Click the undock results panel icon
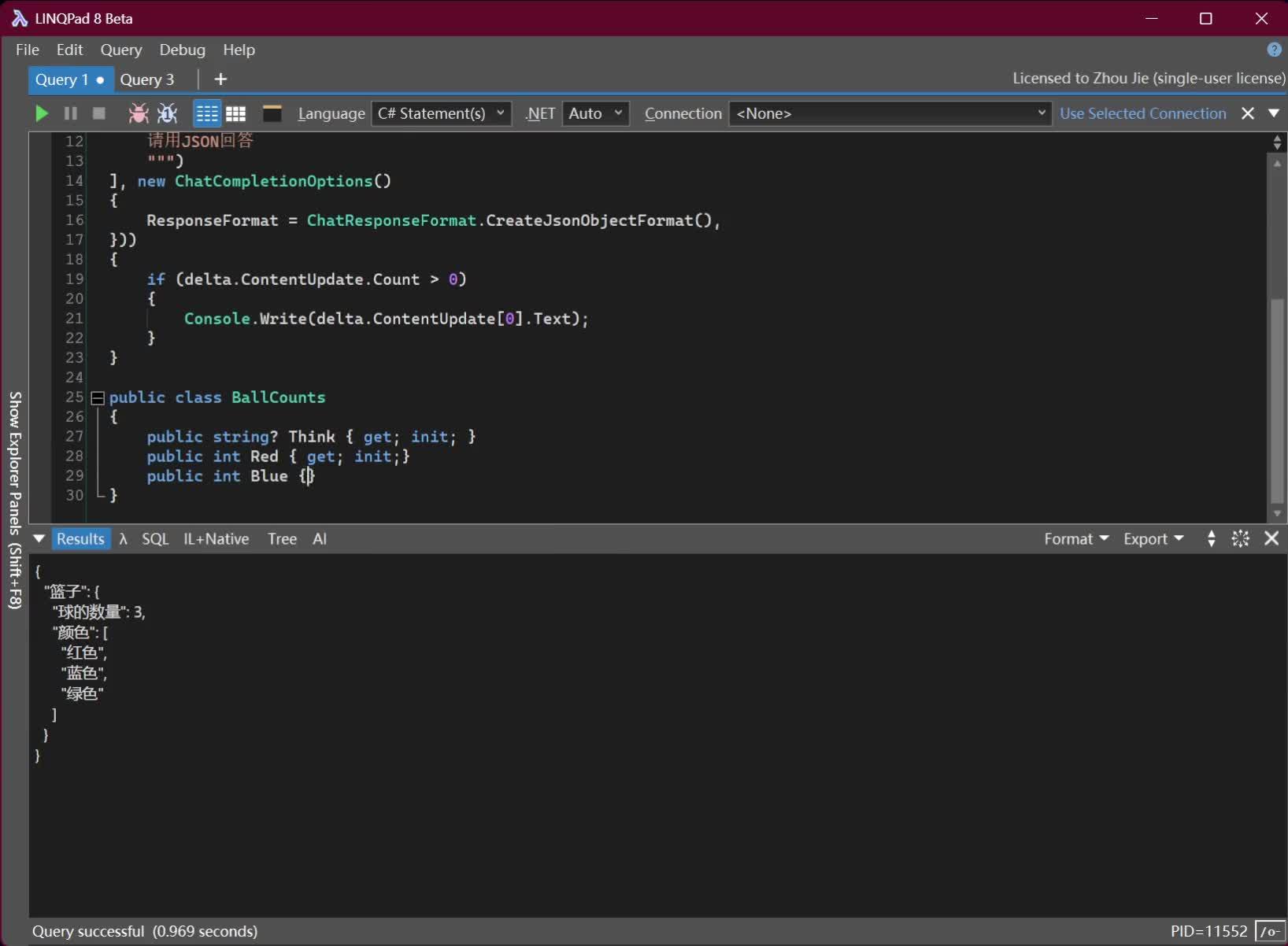Screen dimensions: 1288x946 click(x=1241, y=539)
